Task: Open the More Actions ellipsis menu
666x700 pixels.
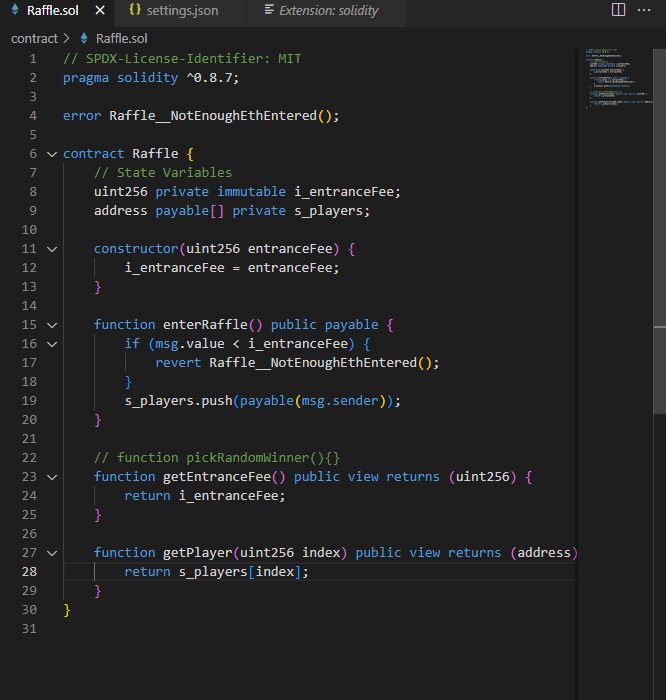Action: point(644,10)
